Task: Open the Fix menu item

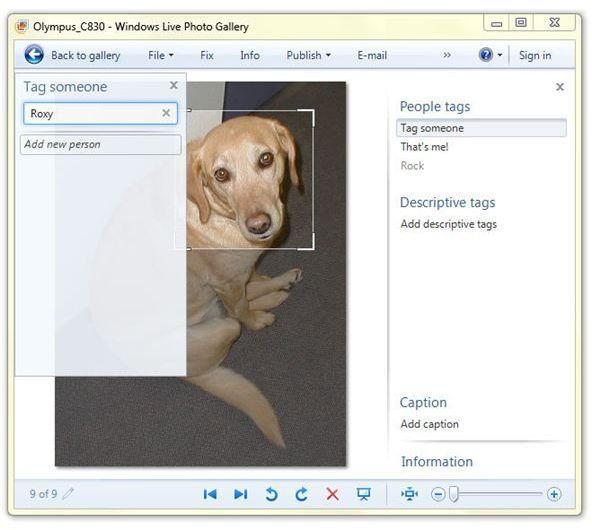Action: 207,55
